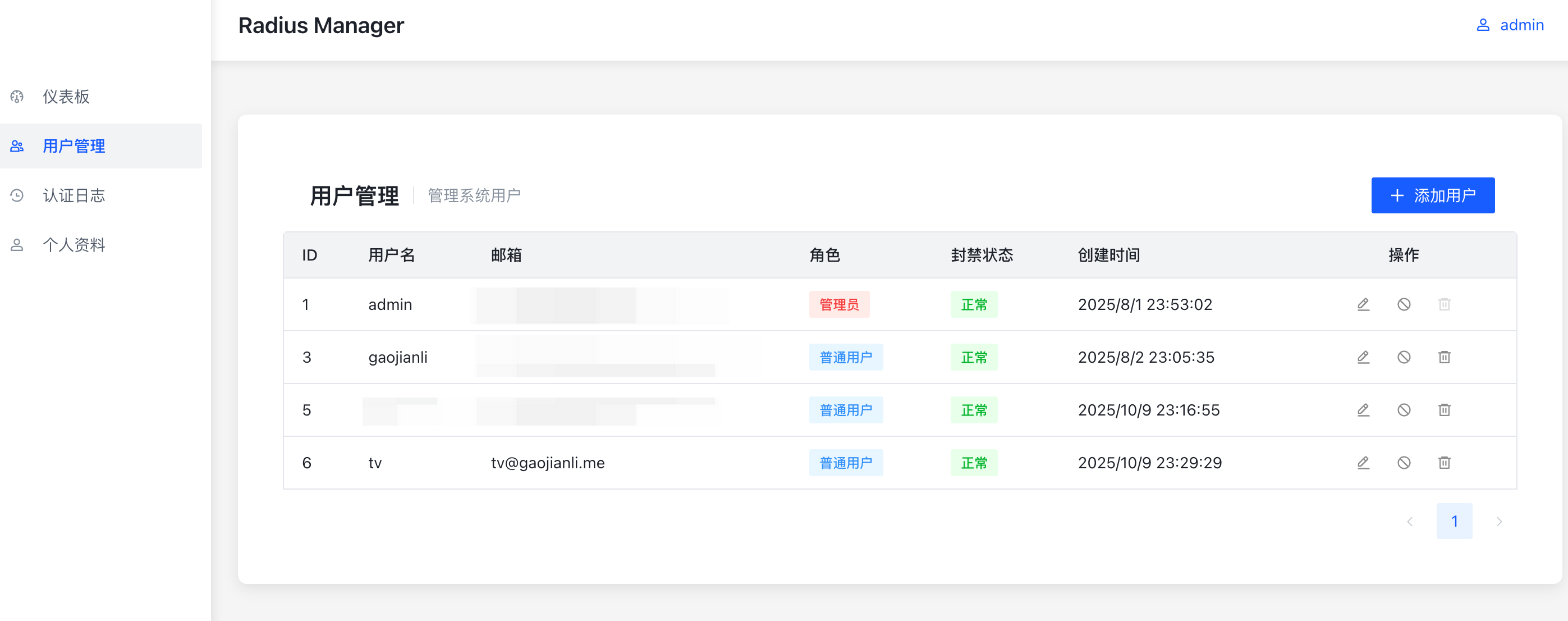Image resolution: width=1568 pixels, height=621 pixels.
Task: Edit the gaojianli user
Action: [1364, 357]
